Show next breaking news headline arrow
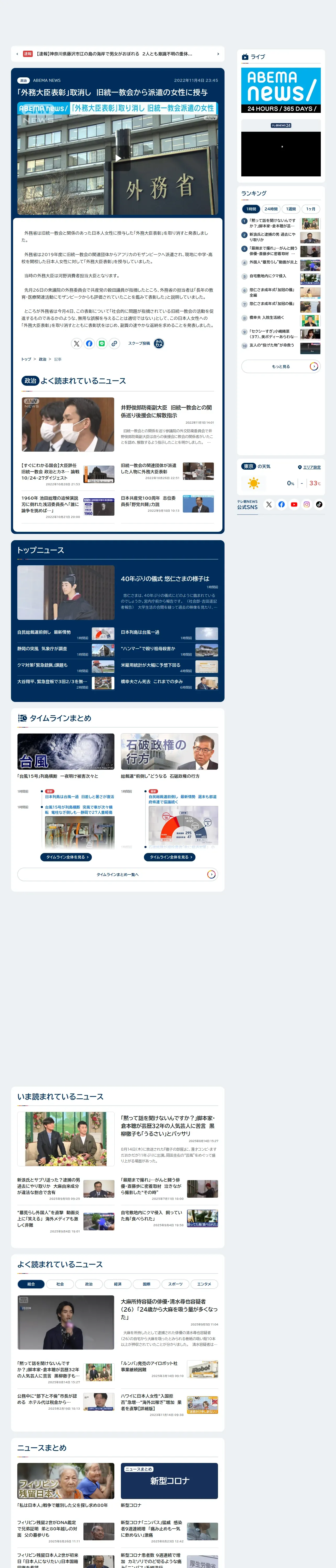336x1568 pixels. 218,54
